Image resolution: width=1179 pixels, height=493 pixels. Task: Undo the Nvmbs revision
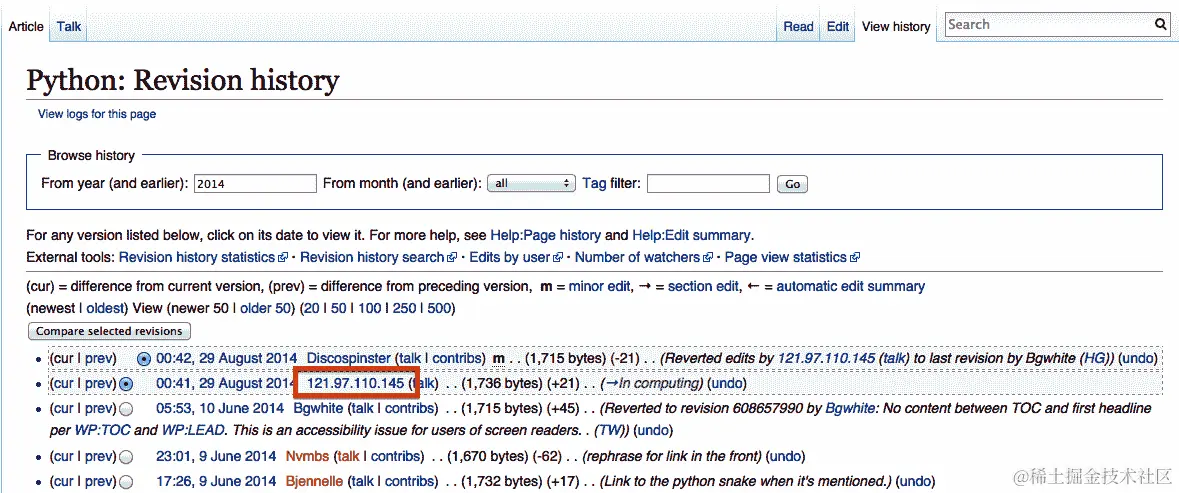tap(785, 456)
